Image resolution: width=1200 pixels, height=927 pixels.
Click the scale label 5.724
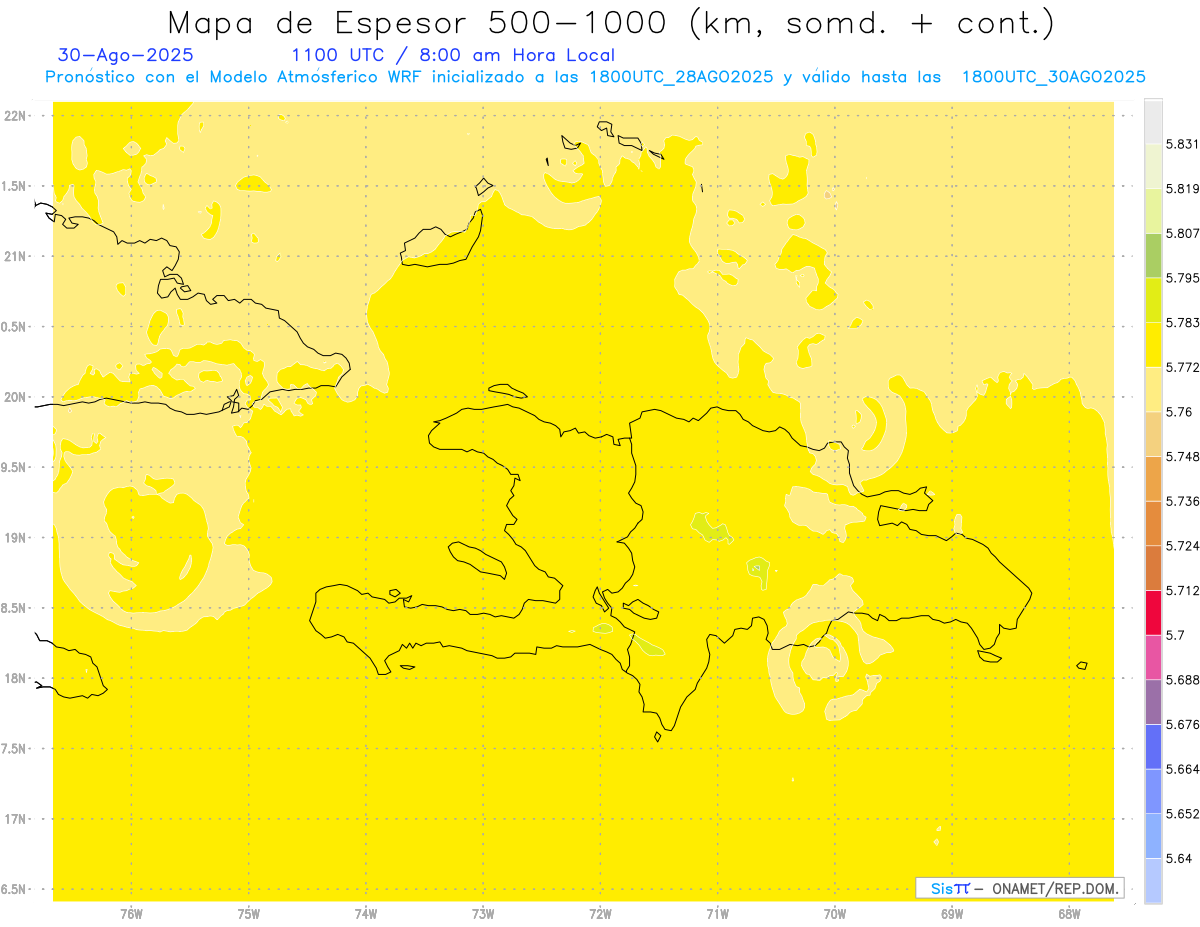1183,546
